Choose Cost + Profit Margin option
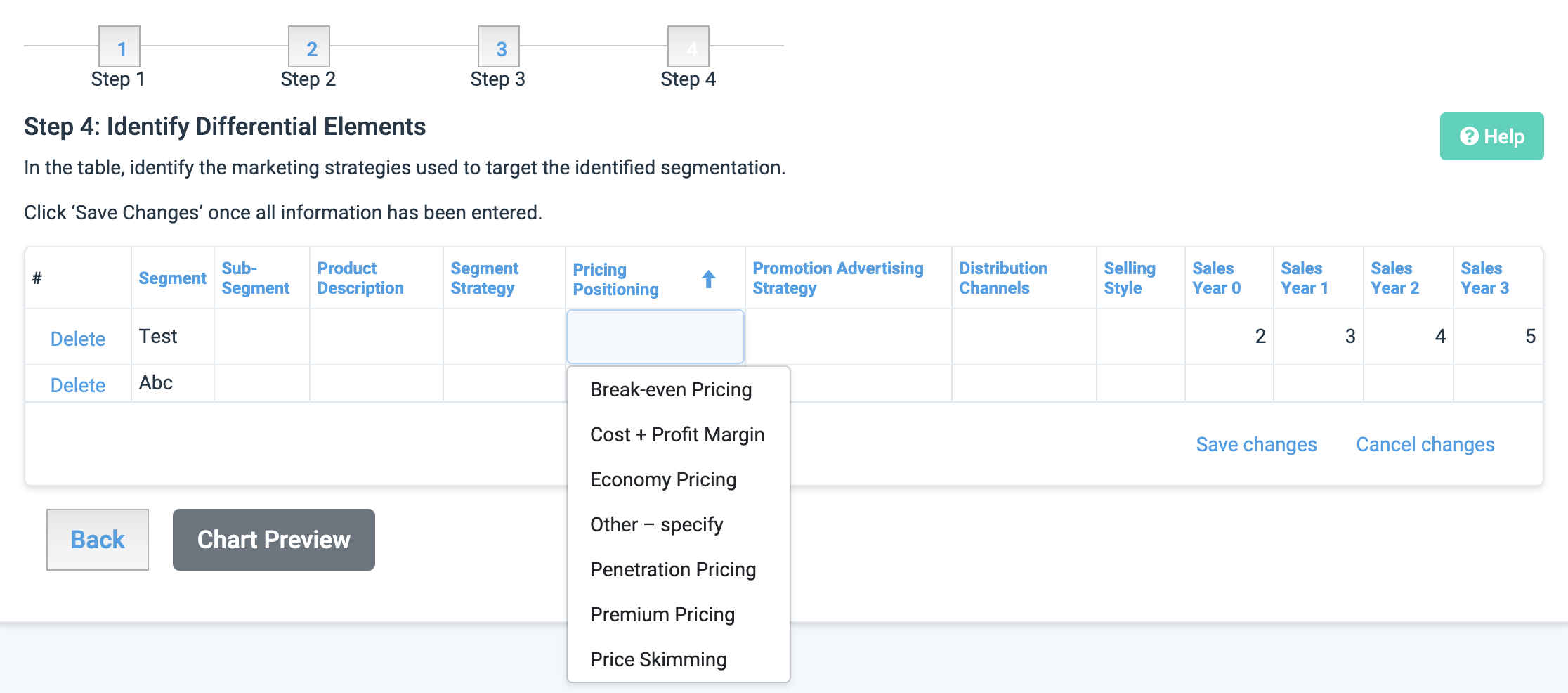The height and width of the screenshot is (693, 1568). tap(679, 434)
